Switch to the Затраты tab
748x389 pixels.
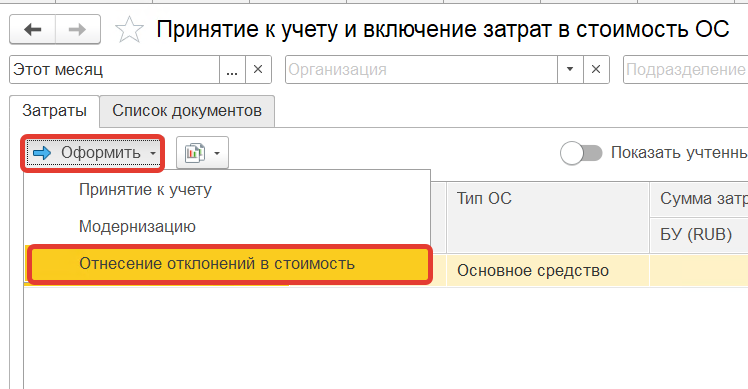click(x=54, y=111)
